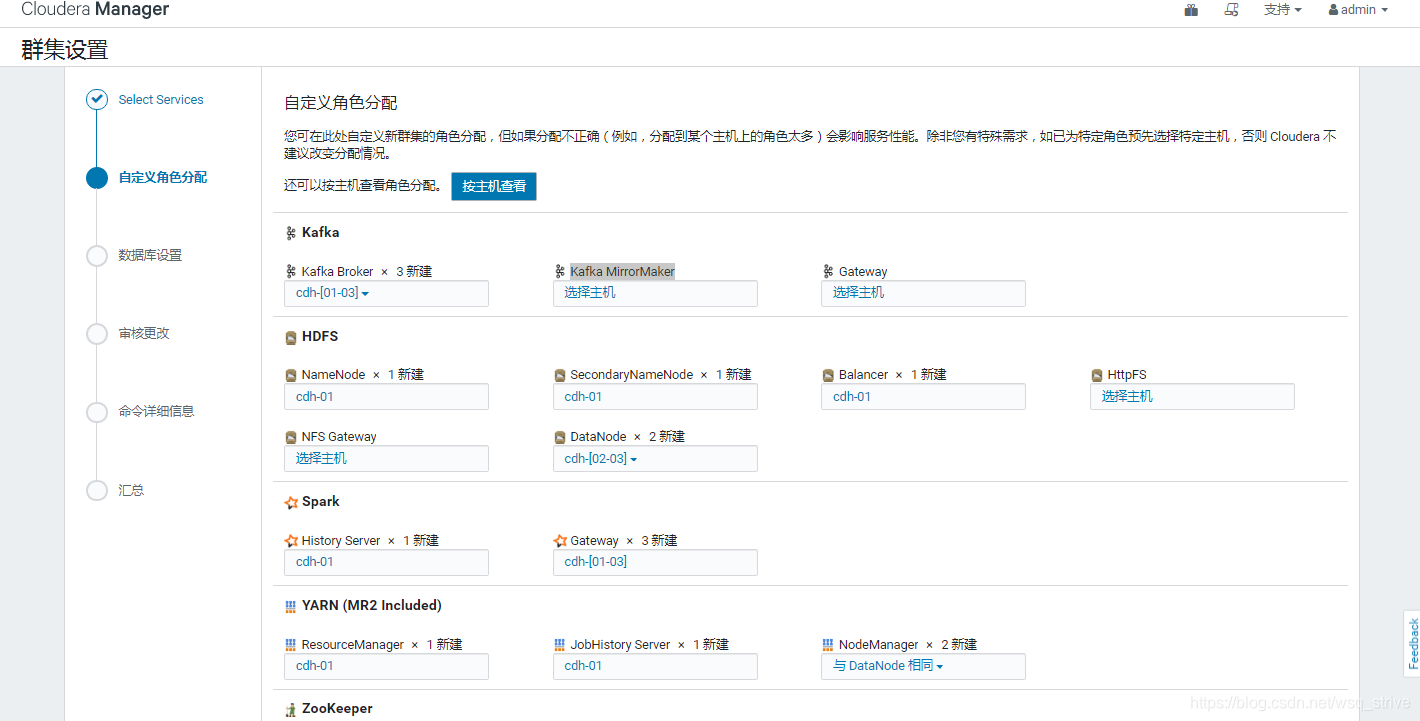Click the Kafka service icon
The width and height of the screenshot is (1420, 721).
click(291, 233)
